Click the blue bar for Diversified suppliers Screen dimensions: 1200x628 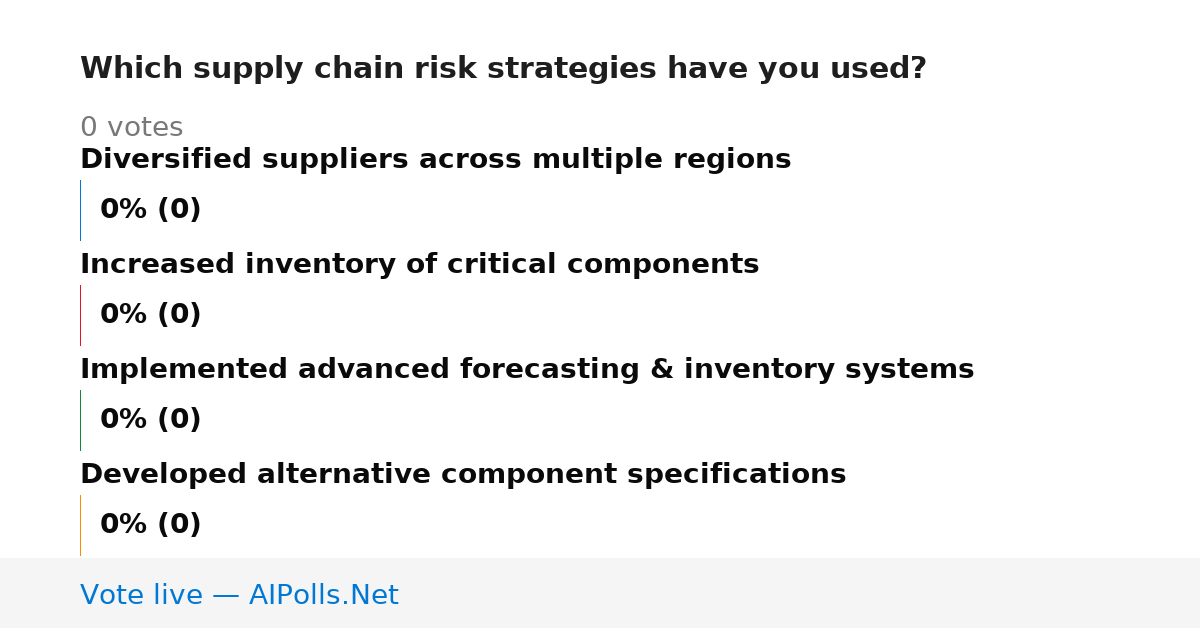click(80, 210)
